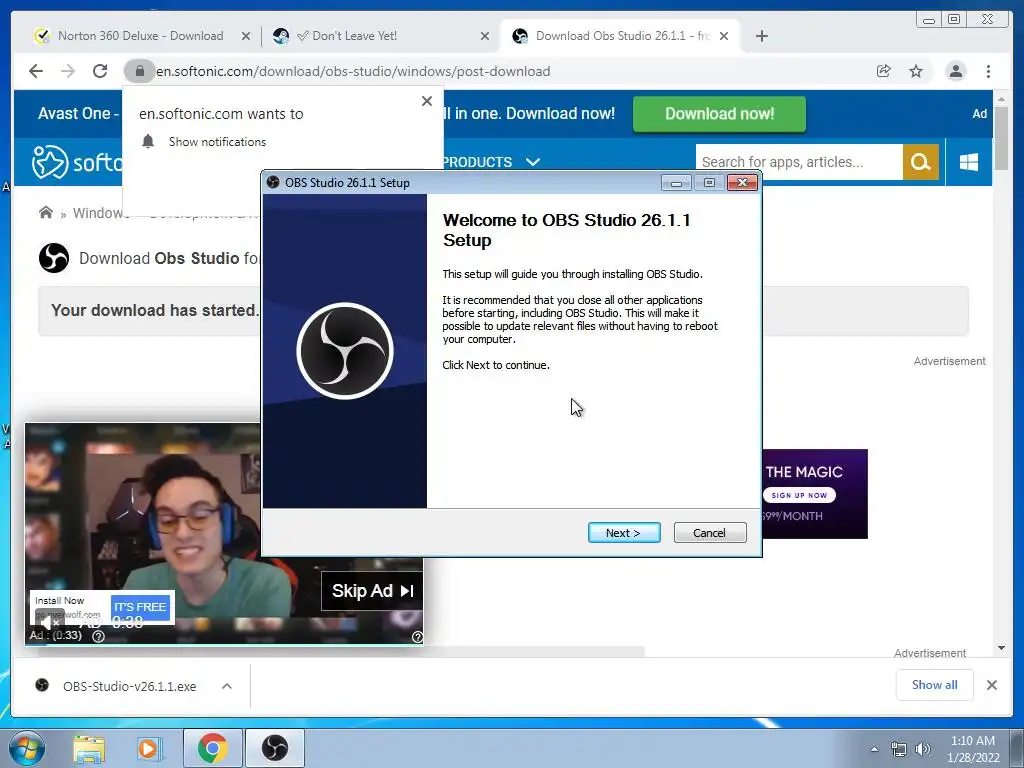Click Skip Ad on the video
Screen dimensions: 1024x768
(x=372, y=591)
